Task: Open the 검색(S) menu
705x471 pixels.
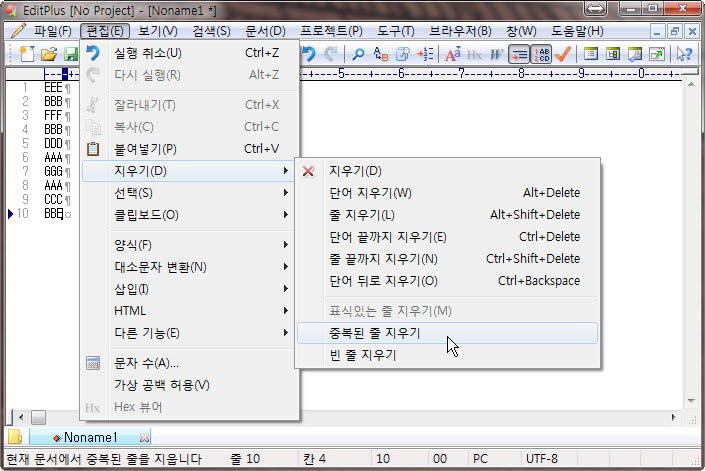Action: 211,31
